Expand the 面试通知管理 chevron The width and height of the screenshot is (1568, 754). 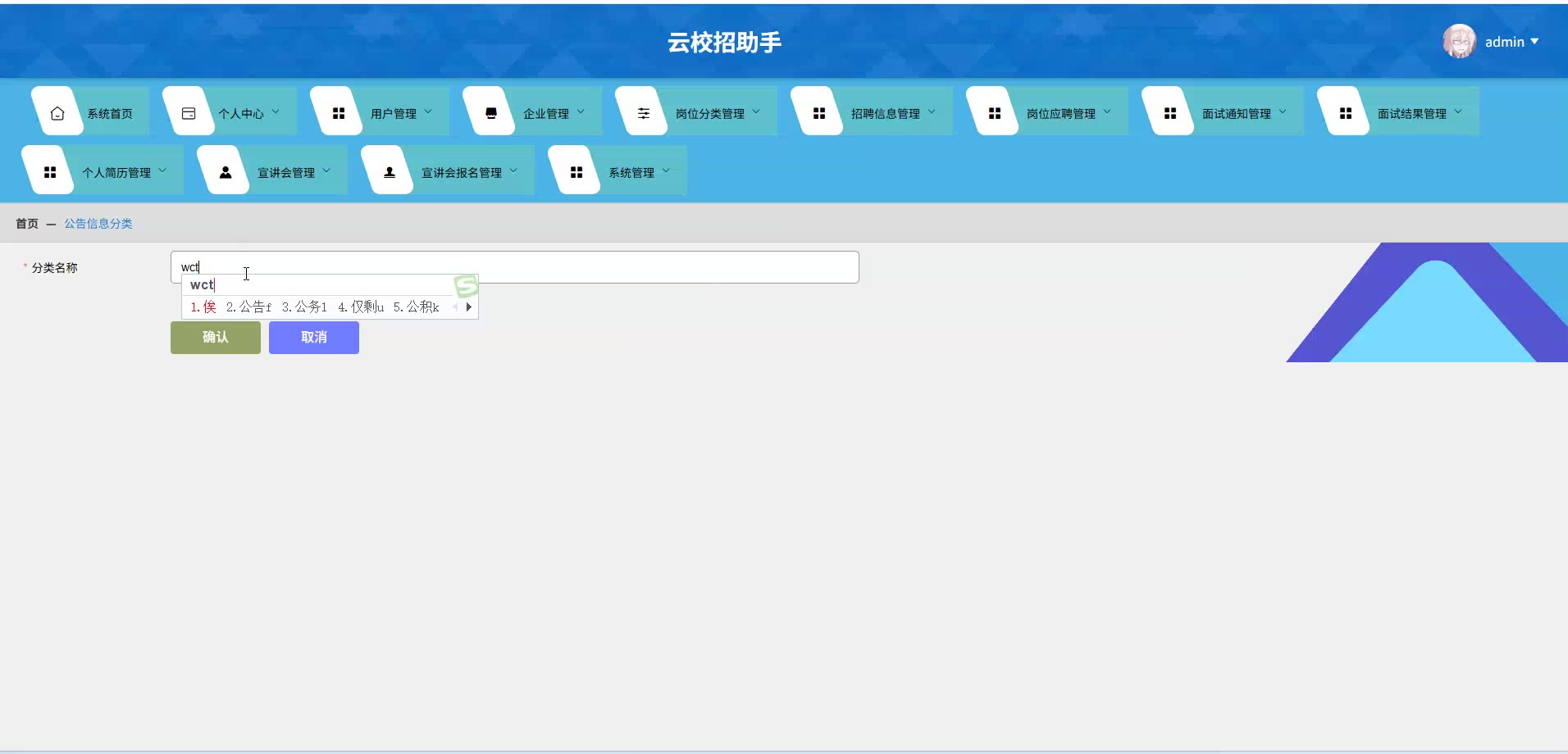click(x=1283, y=111)
